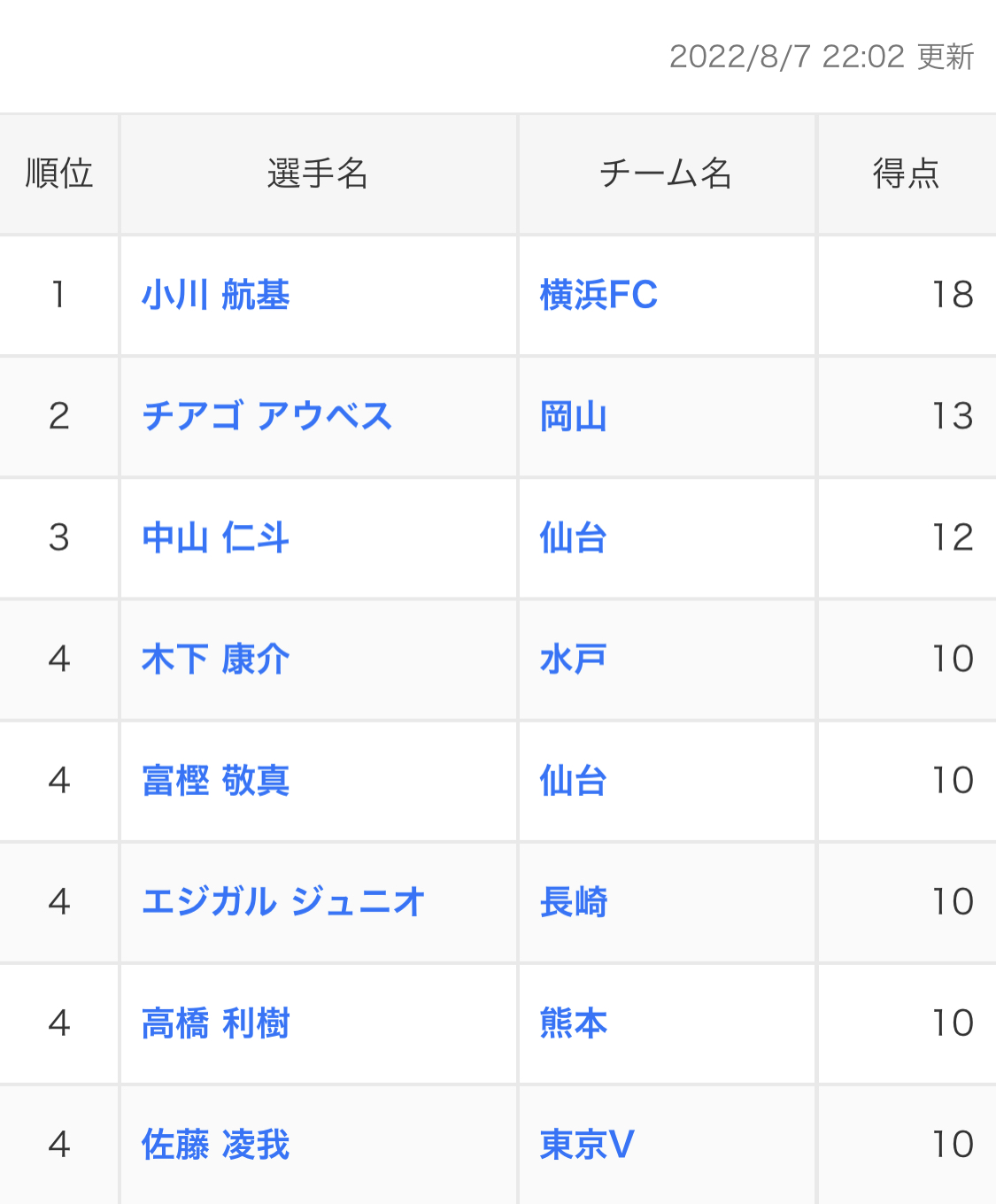This screenshot has height=1204, width=996.
Task: Open team link 熊本
Action: (x=573, y=1023)
